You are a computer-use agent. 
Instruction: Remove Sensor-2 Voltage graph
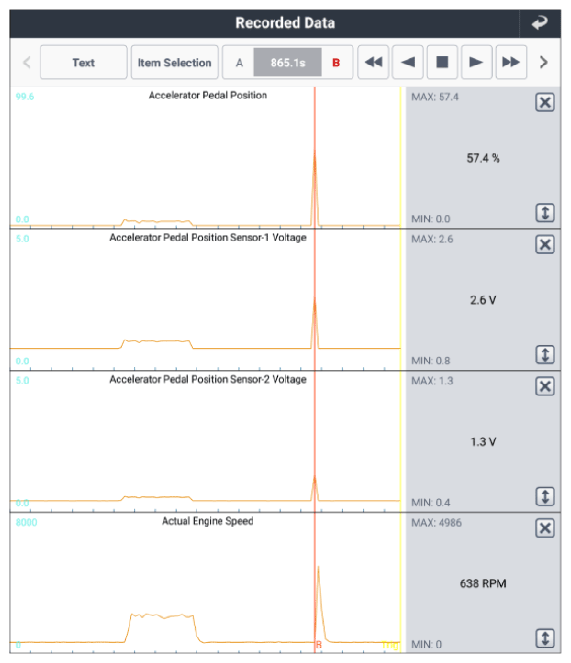pos(545,386)
